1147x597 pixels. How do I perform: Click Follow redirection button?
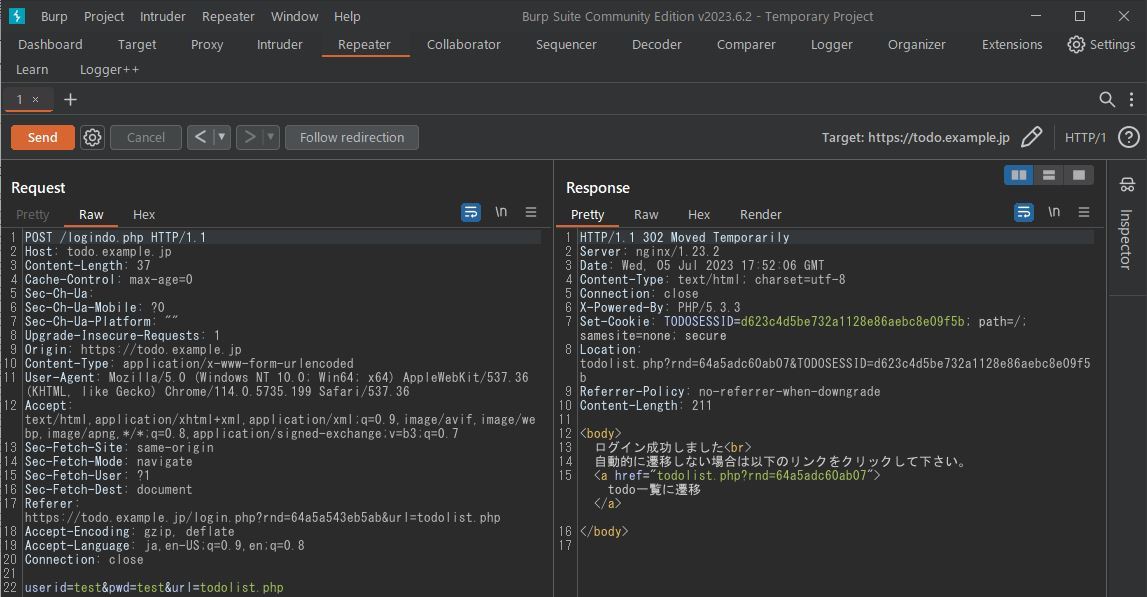[x=352, y=138]
